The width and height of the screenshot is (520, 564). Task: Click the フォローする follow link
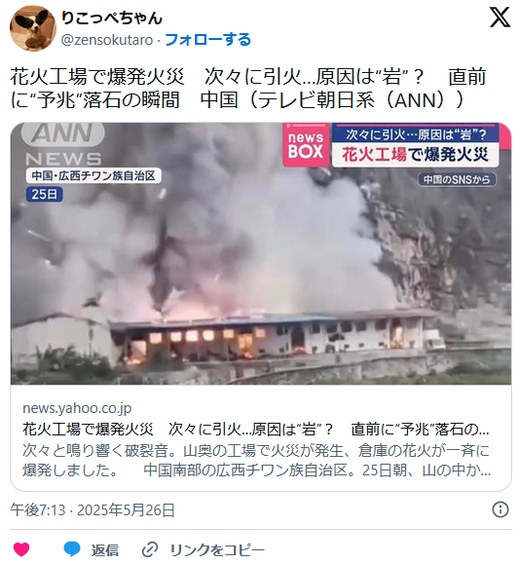click(x=208, y=40)
